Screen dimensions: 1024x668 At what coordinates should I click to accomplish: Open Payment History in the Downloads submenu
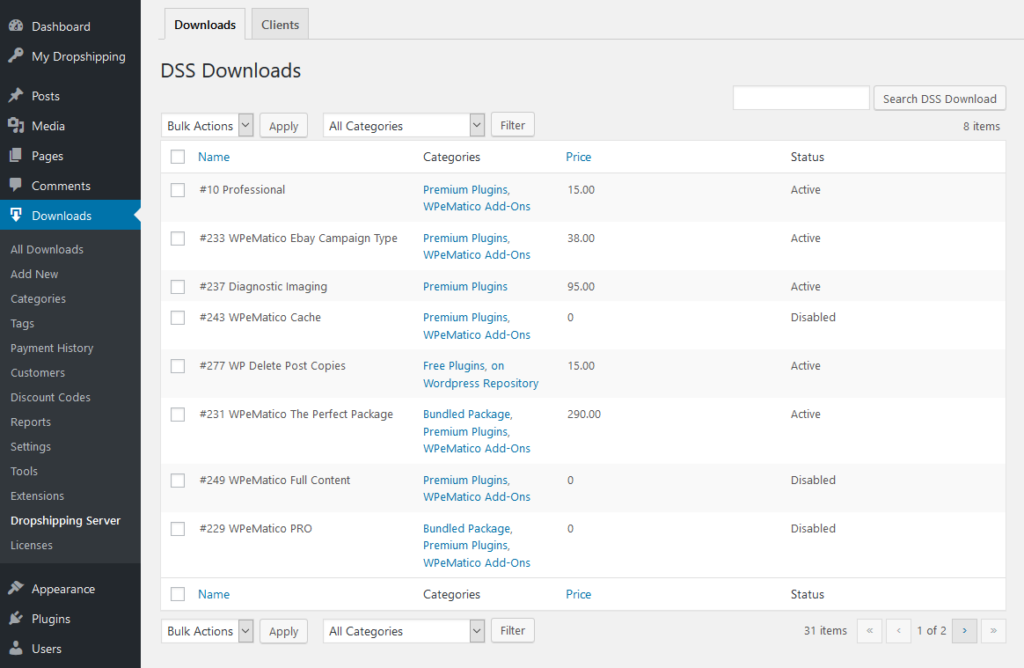pyautogui.click(x=52, y=348)
